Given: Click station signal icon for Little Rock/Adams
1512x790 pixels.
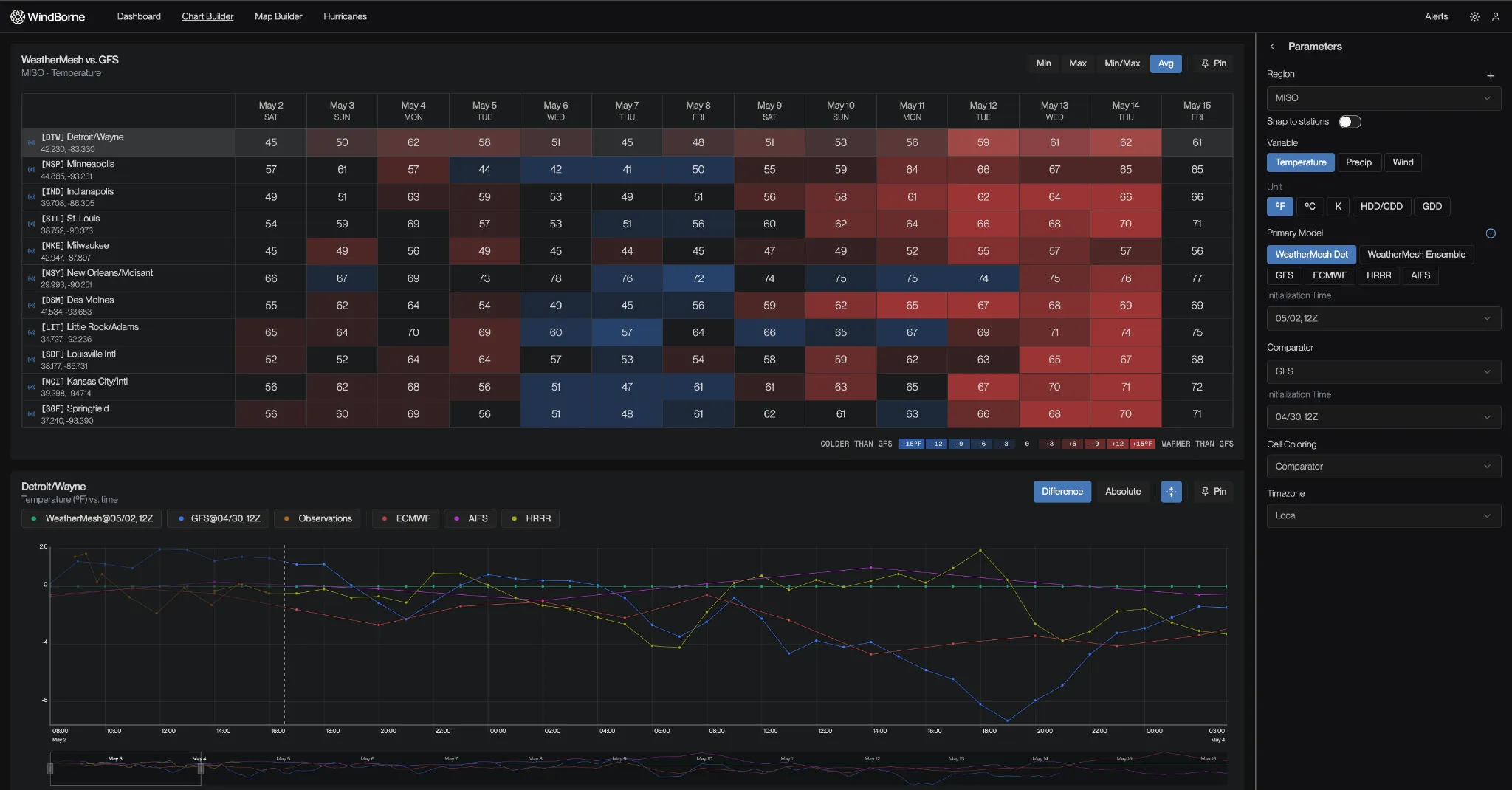Looking at the screenshot, I should pyautogui.click(x=31, y=332).
